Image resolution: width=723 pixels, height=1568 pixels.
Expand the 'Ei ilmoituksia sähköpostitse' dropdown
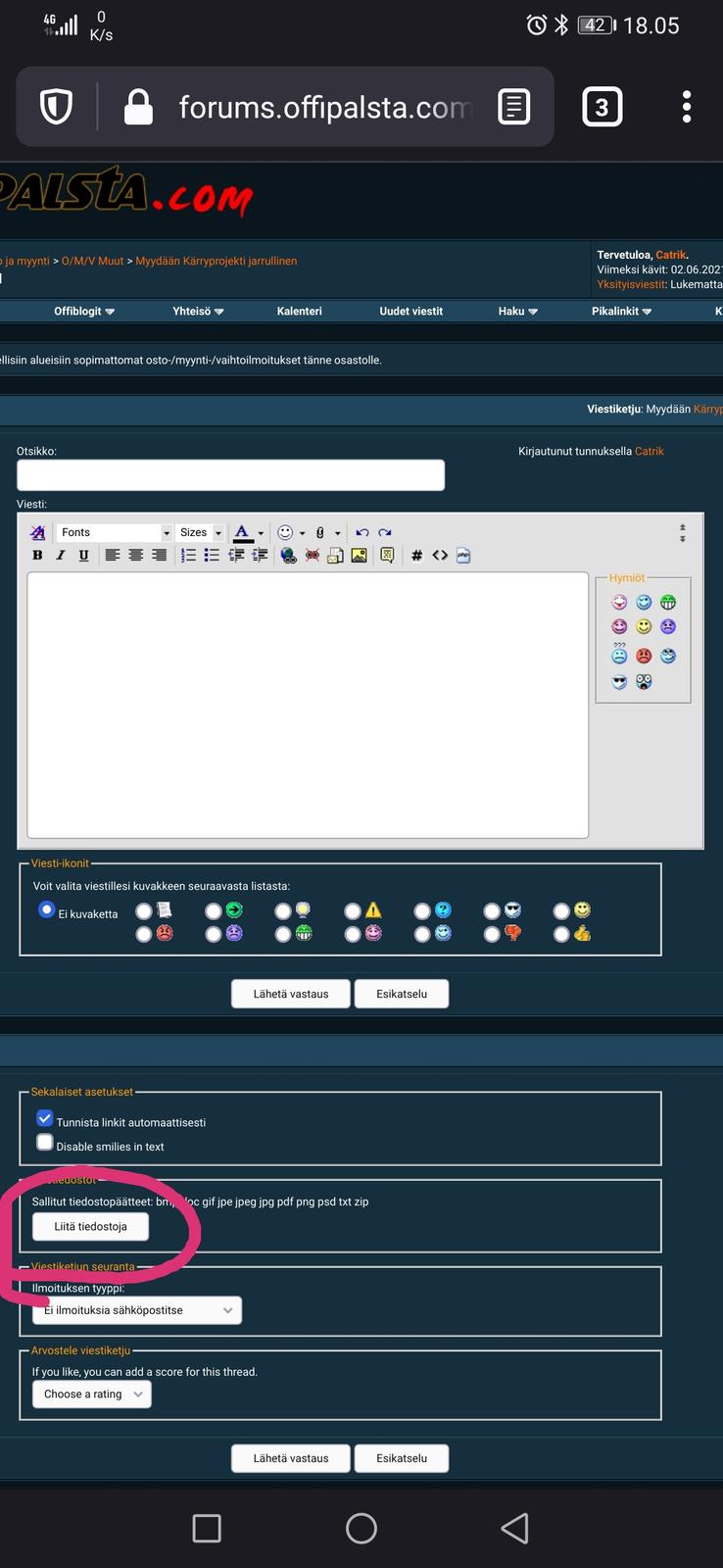136,1310
